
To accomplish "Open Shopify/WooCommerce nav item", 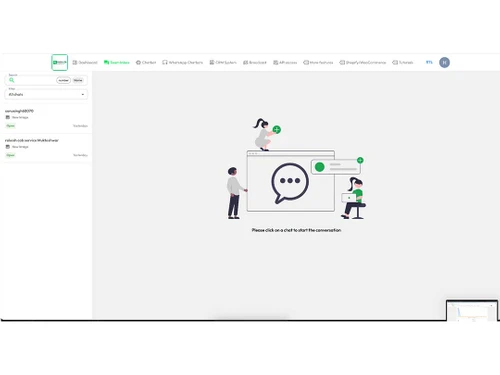I will [x=363, y=62].
